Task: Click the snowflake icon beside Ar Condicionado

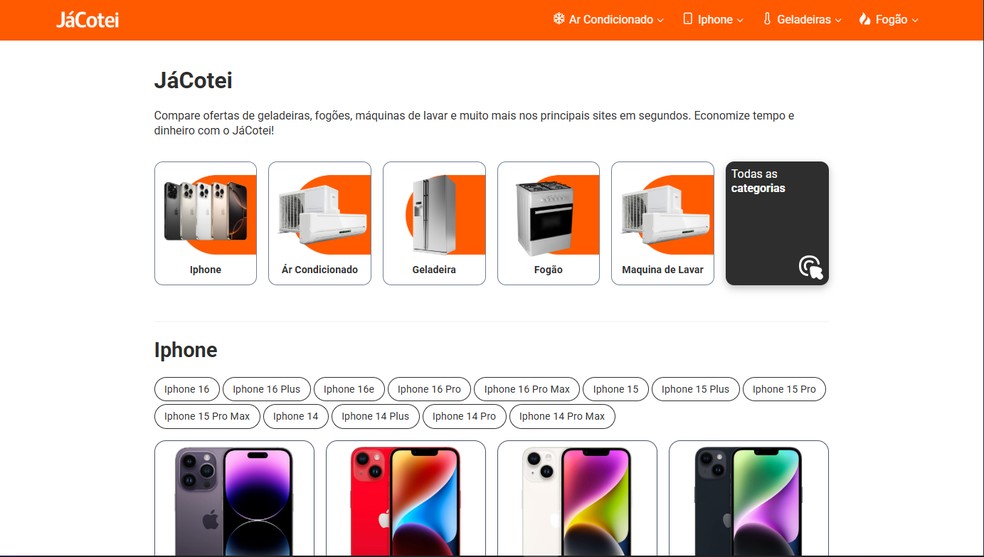Action: click(x=559, y=19)
